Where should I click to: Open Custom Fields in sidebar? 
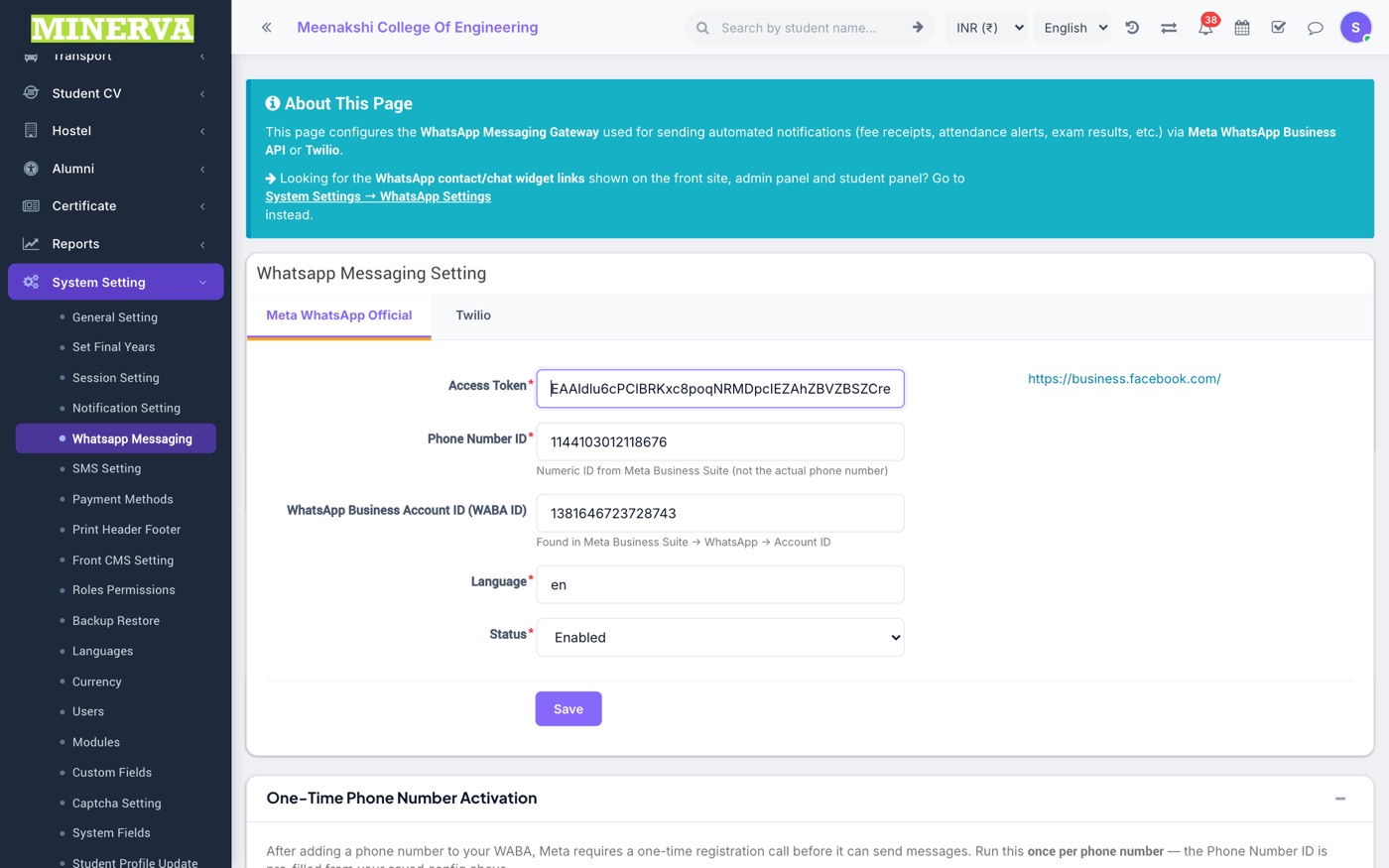click(112, 773)
